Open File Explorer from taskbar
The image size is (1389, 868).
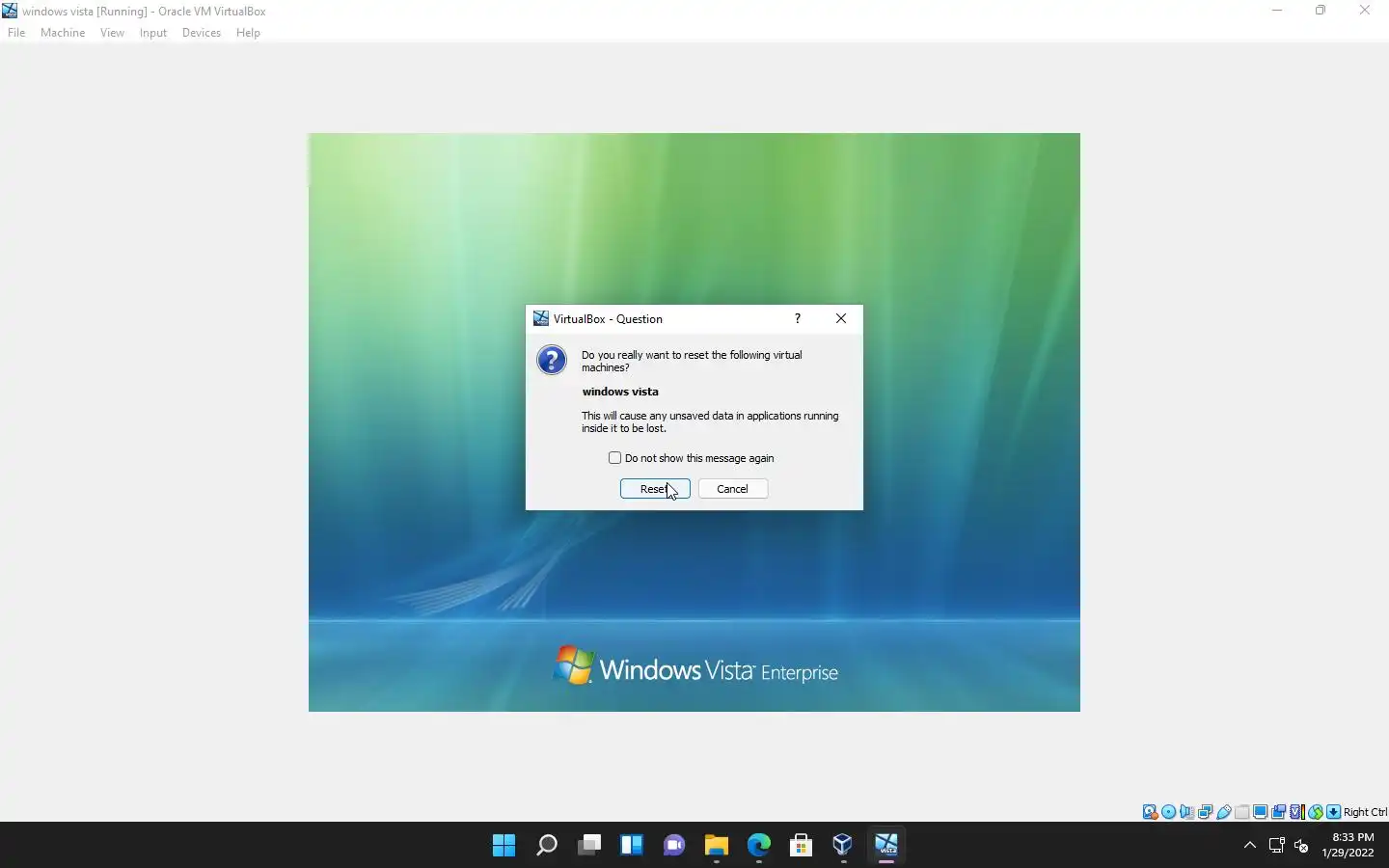716,846
